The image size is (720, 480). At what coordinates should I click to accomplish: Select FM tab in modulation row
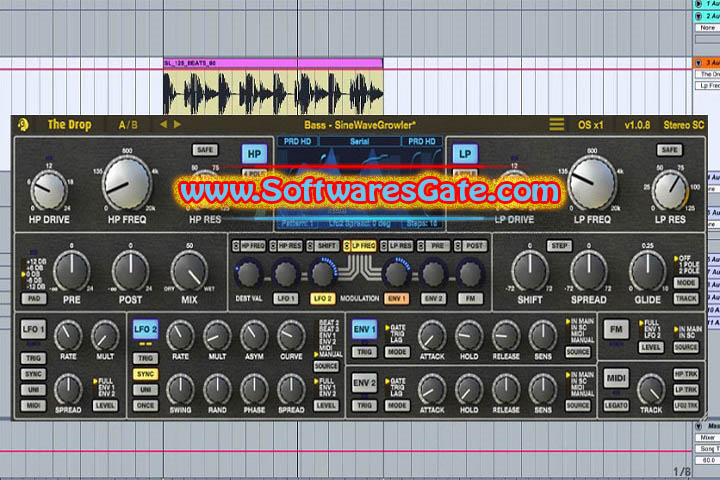pos(470,299)
